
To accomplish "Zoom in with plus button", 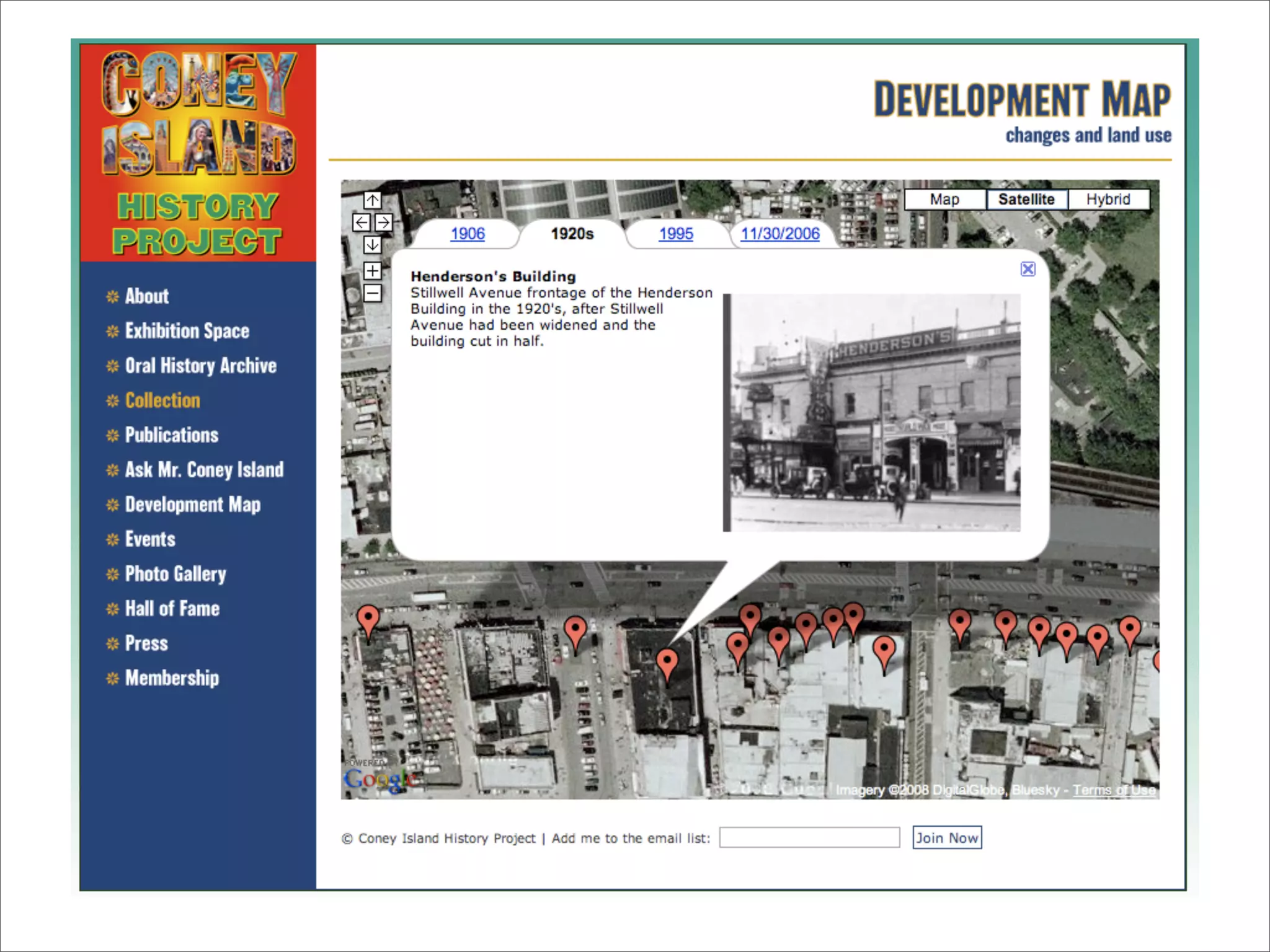I will point(372,271).
